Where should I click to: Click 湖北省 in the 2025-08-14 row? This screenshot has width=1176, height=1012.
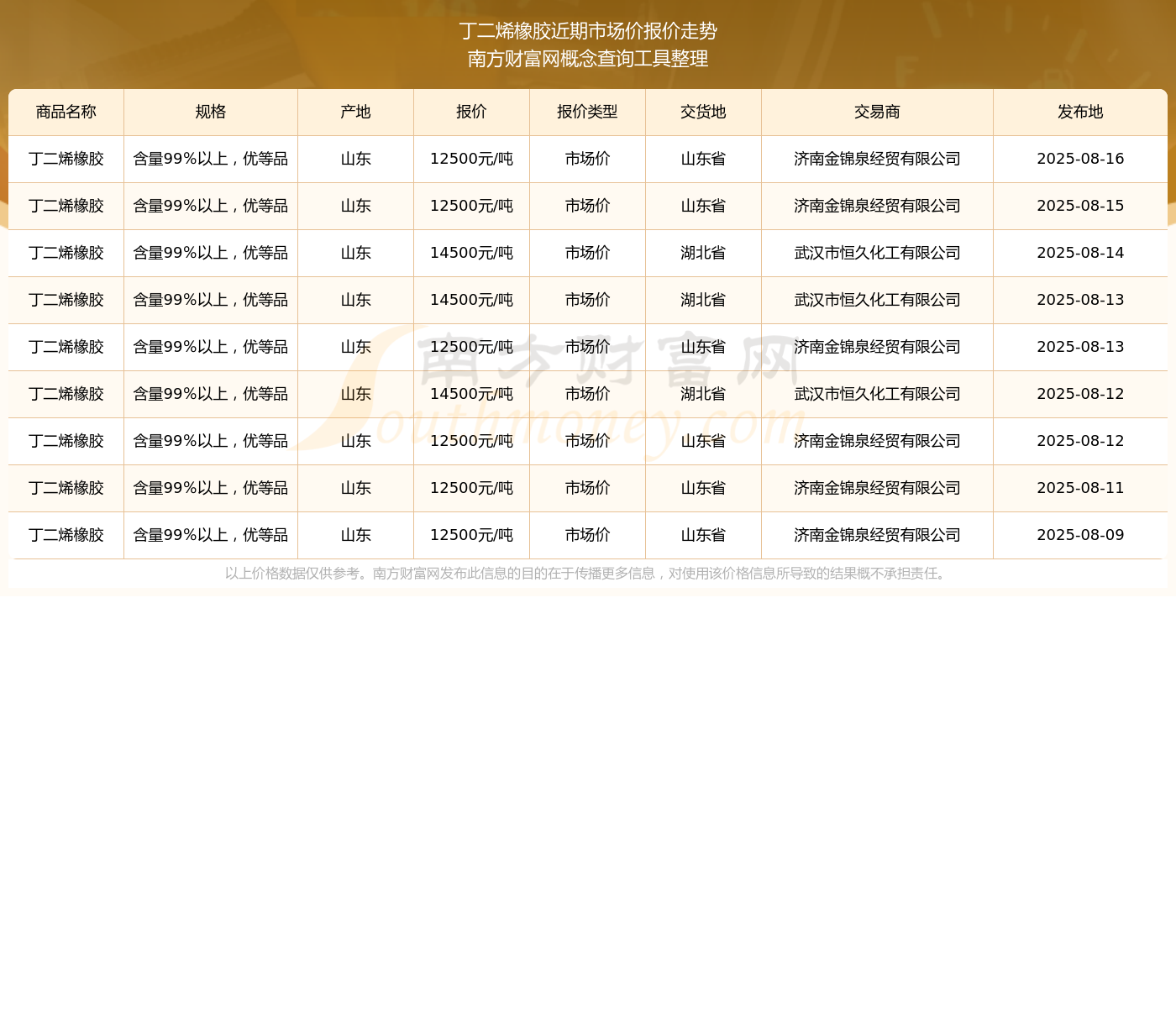(703, 254)
